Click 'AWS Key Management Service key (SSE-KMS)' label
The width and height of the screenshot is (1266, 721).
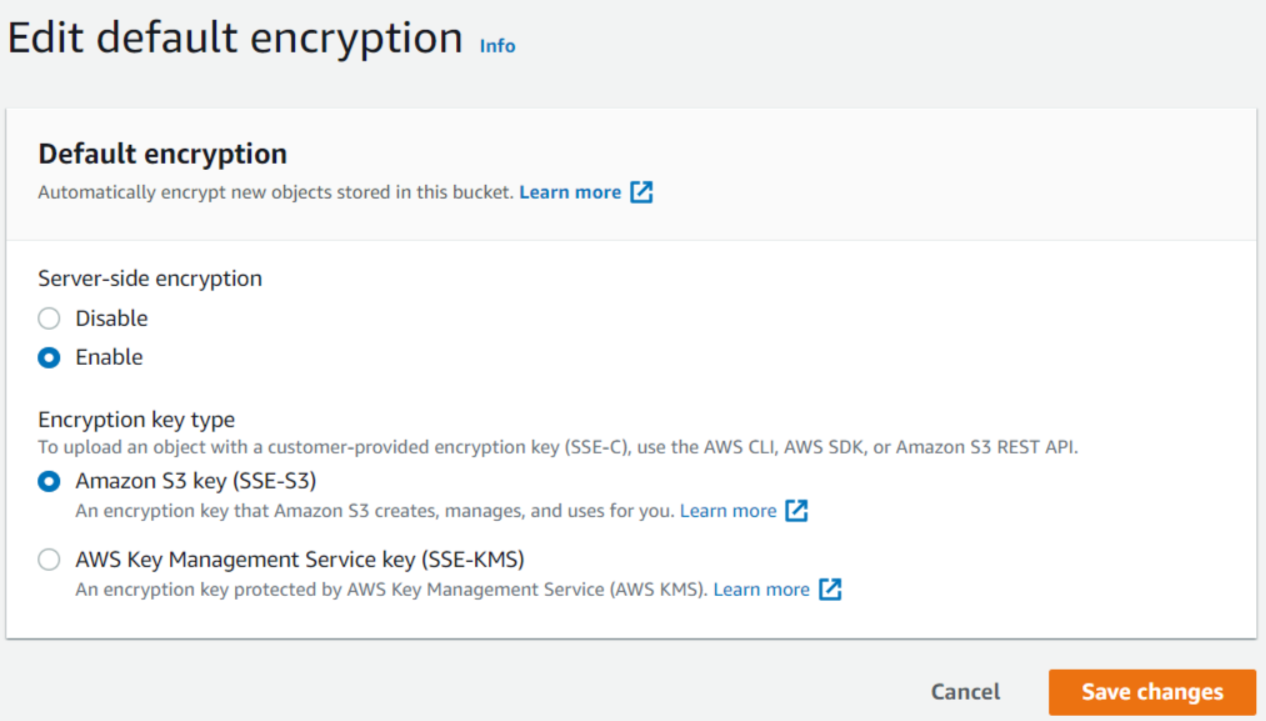(300, 560)
